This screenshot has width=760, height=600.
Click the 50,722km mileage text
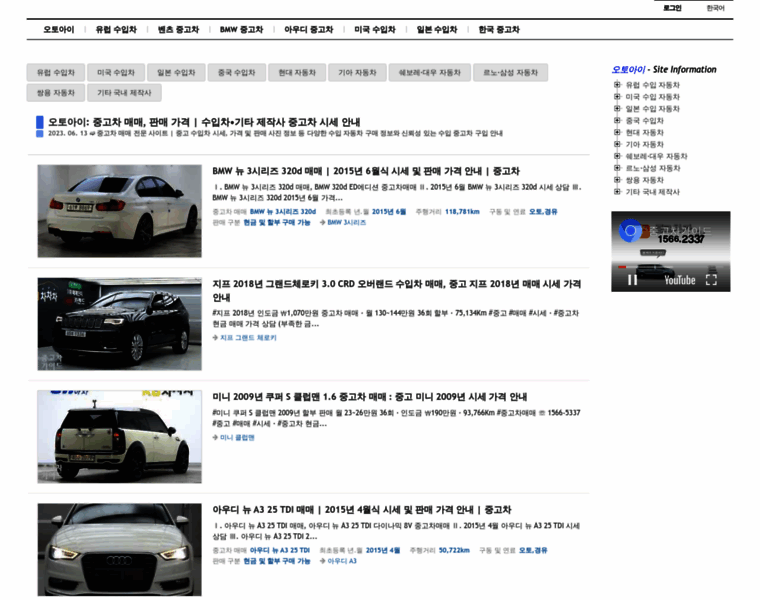click(x=454, y=551)
